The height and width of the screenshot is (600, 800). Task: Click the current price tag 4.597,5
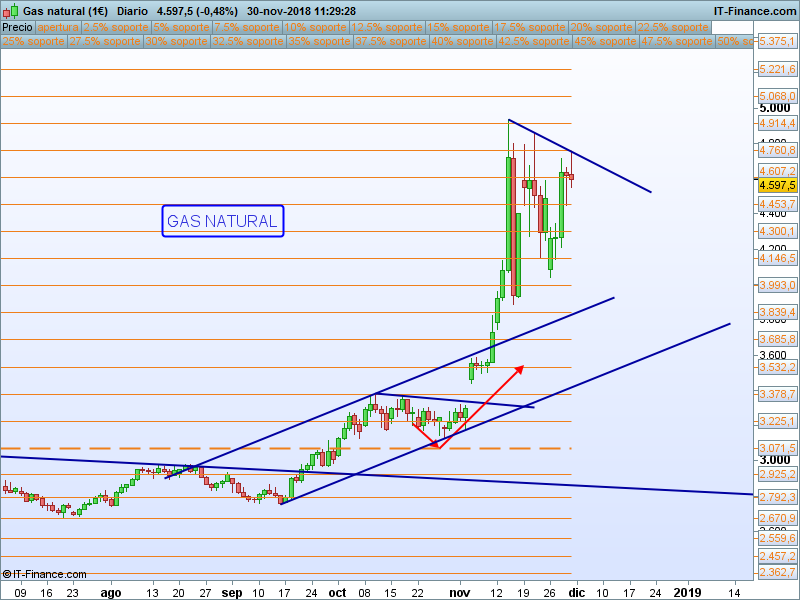point(777,185)
